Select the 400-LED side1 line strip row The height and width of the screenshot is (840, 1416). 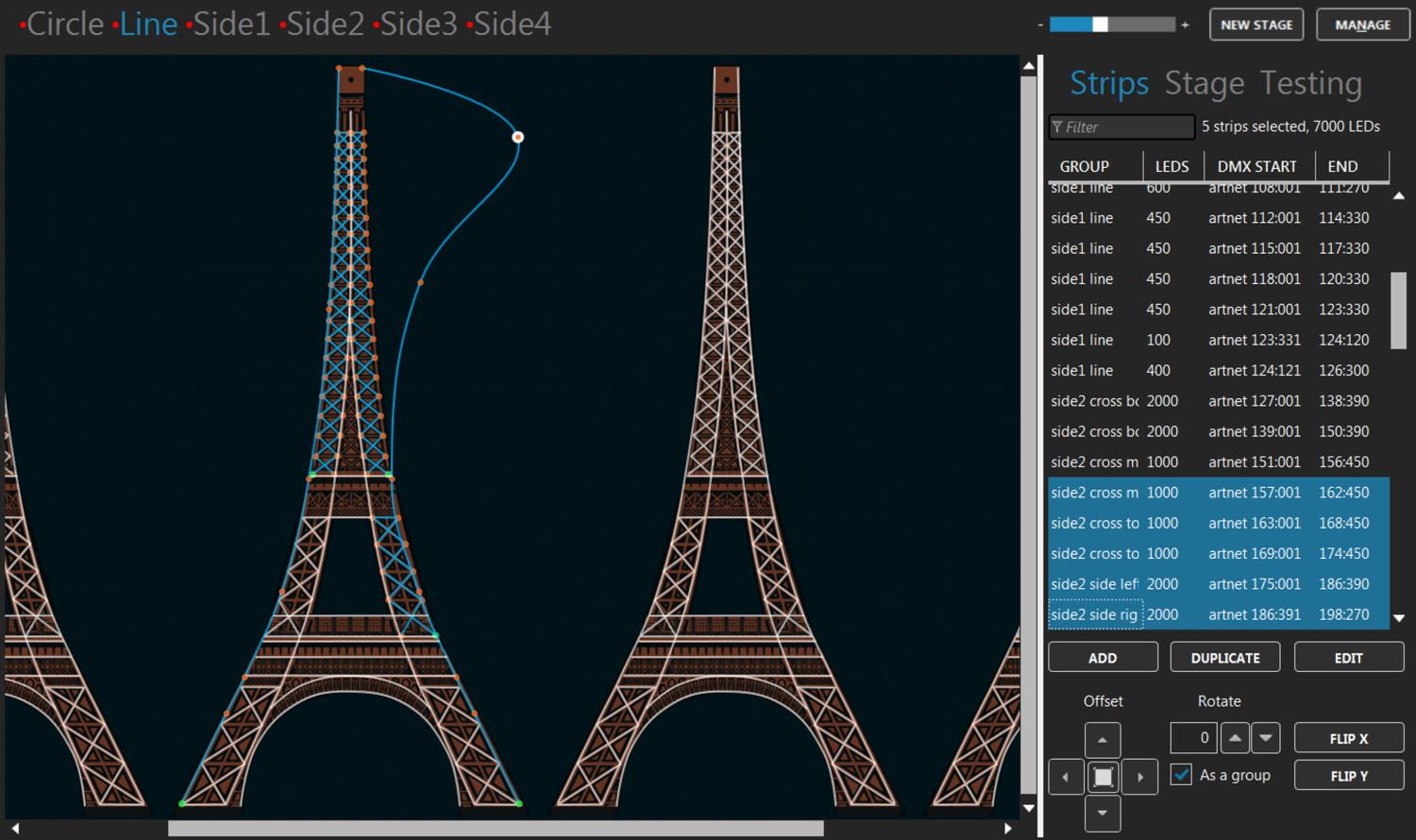(1219, 370)
